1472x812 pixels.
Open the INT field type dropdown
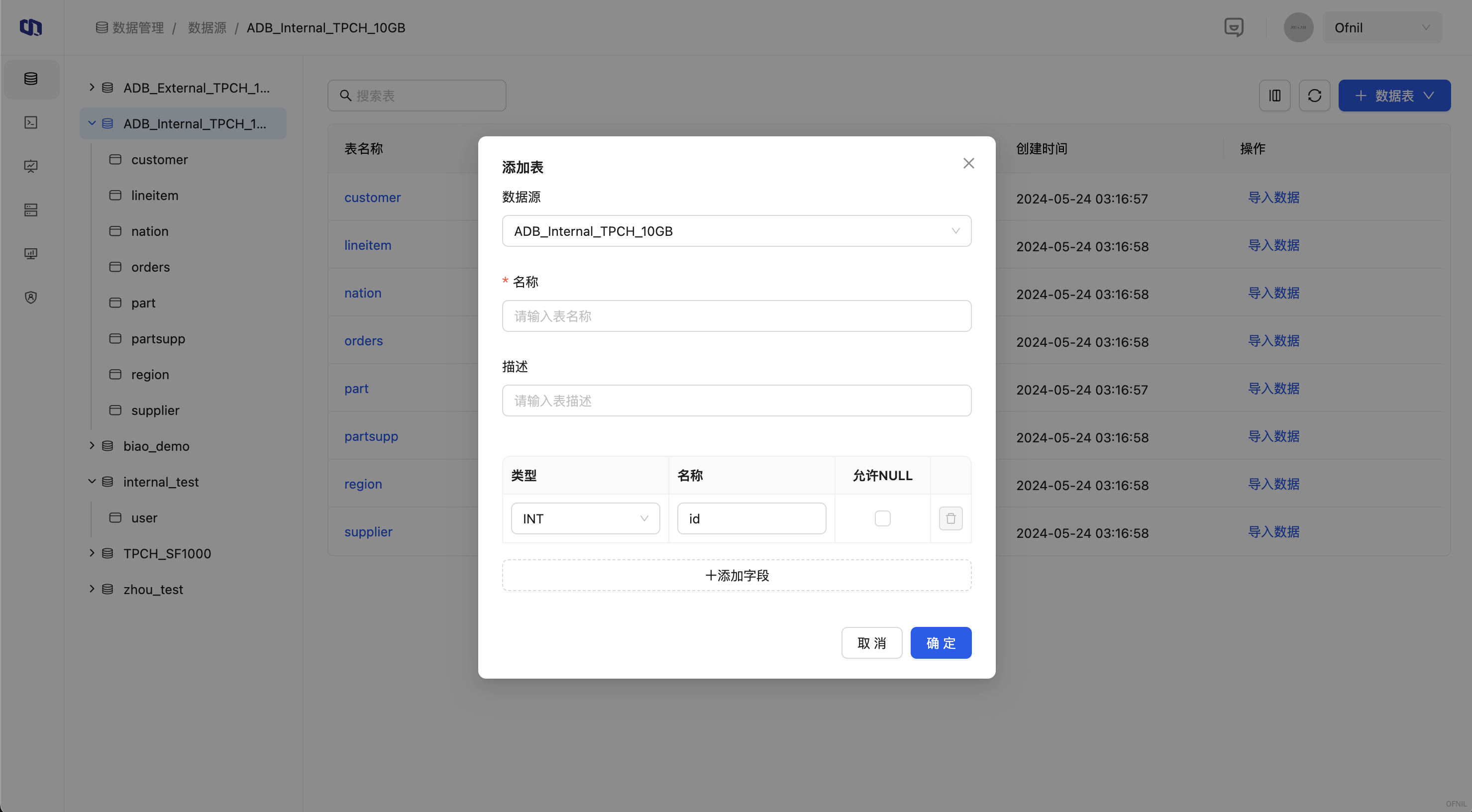tap(585, 518)
